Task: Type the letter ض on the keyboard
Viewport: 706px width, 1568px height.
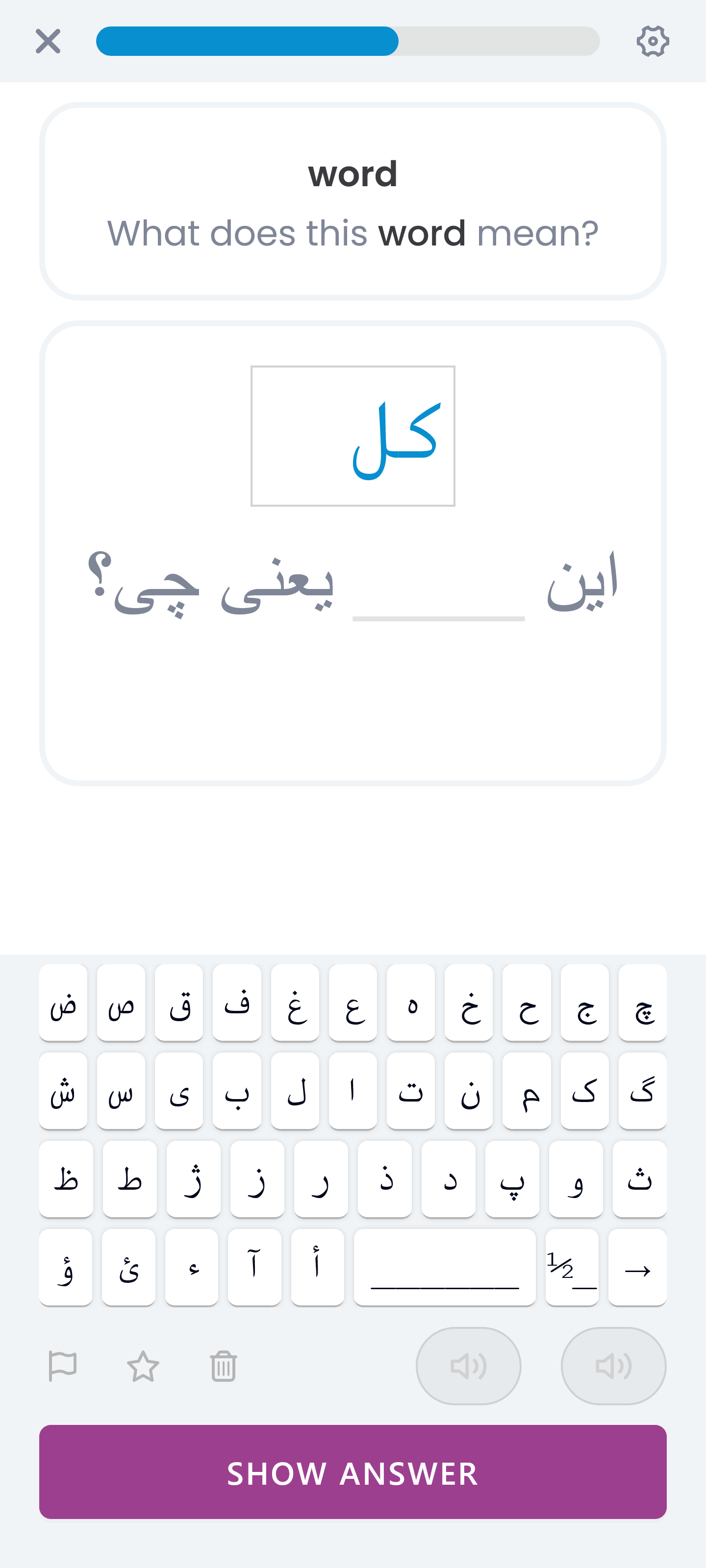Action: coord(63,1008)
